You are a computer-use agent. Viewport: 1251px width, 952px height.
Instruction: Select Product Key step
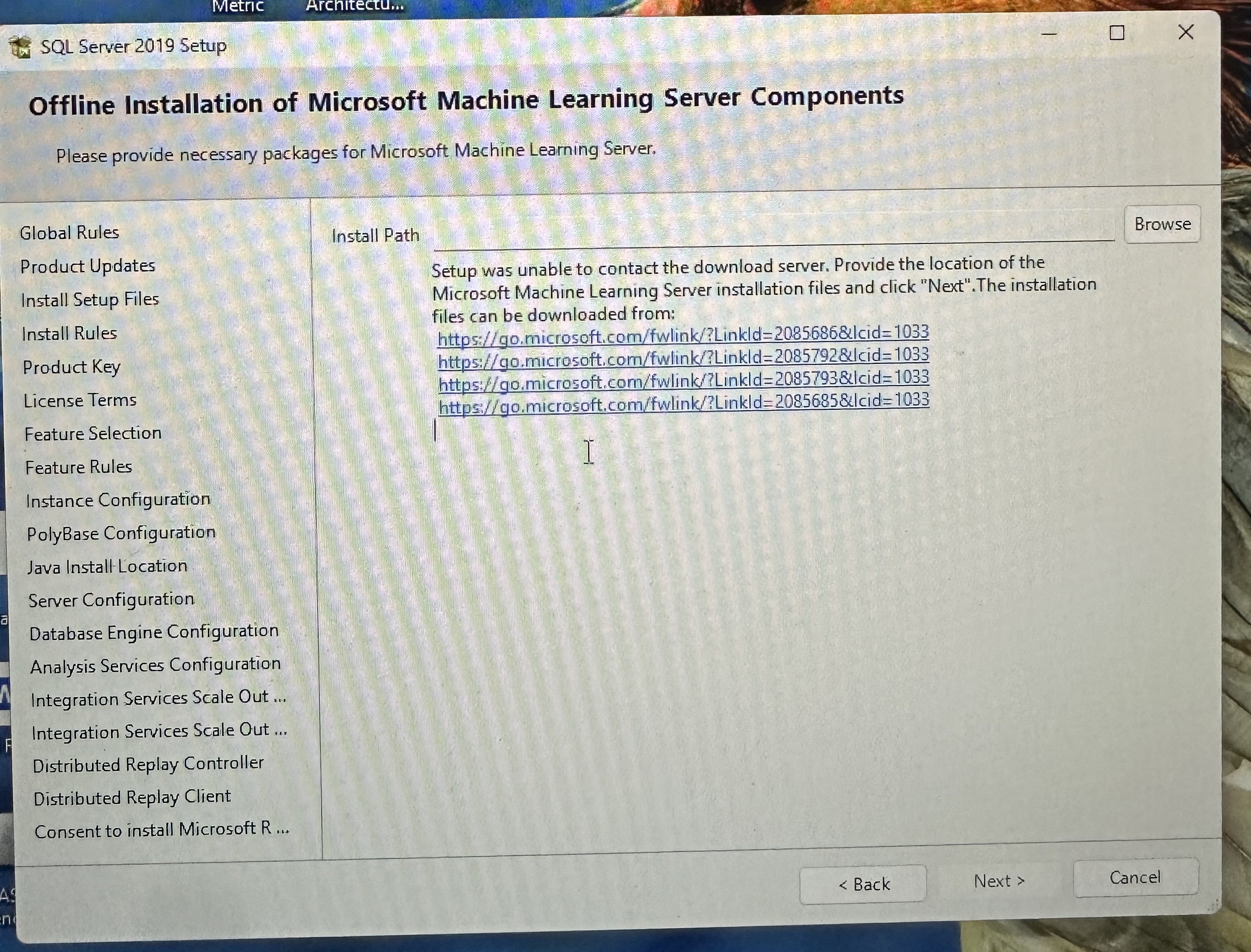pos(71,367)
